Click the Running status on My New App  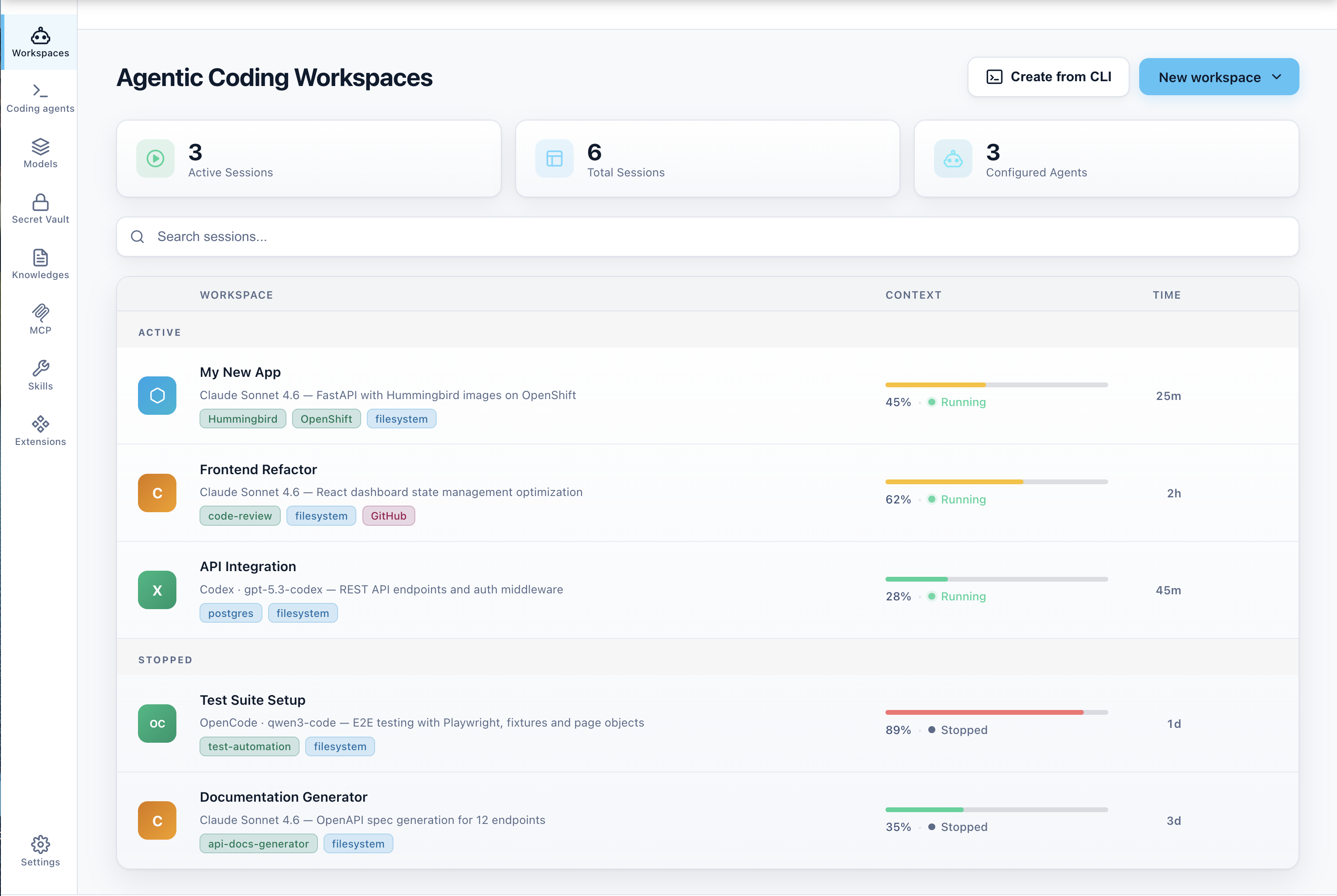point(957,402)
